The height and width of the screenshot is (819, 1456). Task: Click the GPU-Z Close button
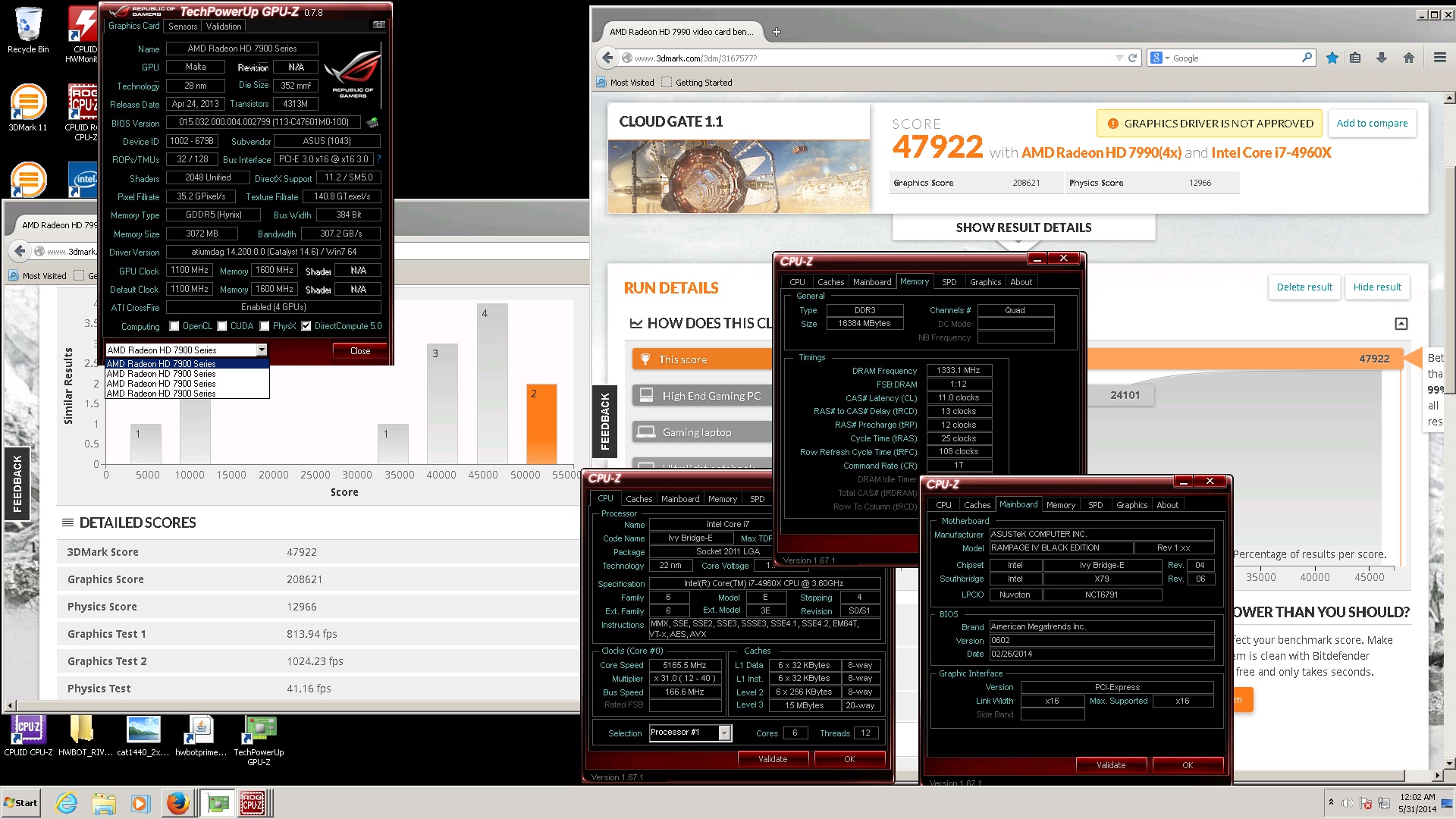click(x=360, y=351)
